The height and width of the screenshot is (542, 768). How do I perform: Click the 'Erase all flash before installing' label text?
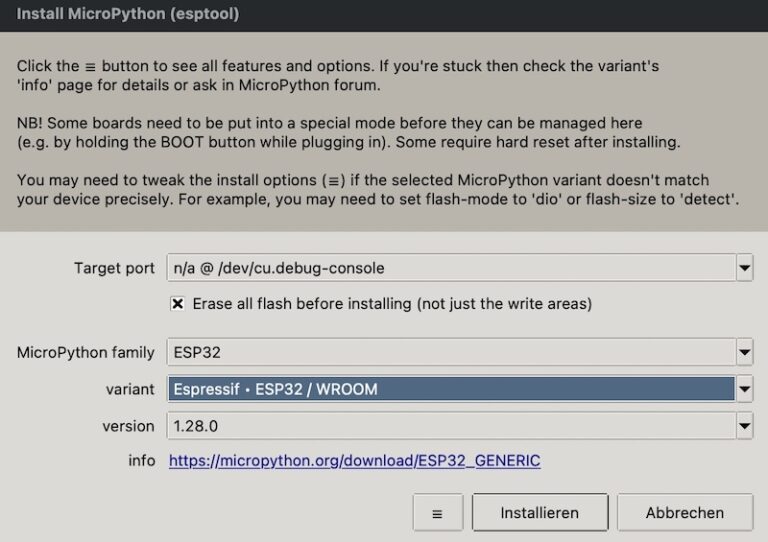392,304
